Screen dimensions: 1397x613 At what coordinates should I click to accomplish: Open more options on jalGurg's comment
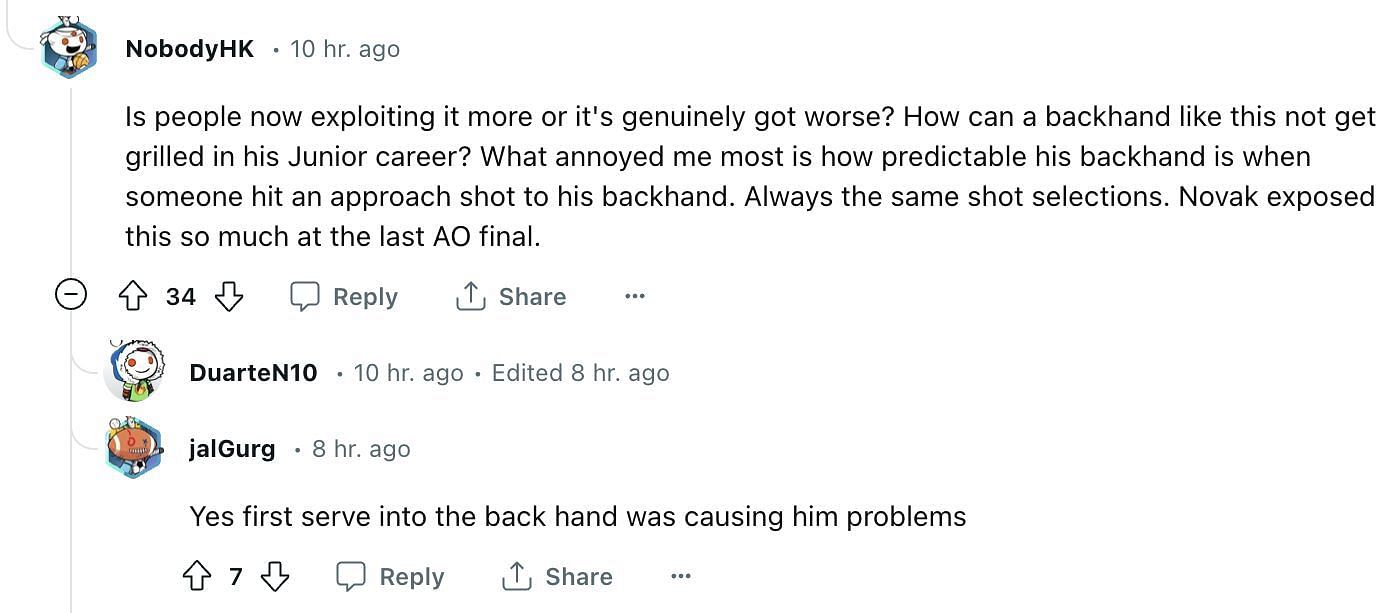pos(680,576)
